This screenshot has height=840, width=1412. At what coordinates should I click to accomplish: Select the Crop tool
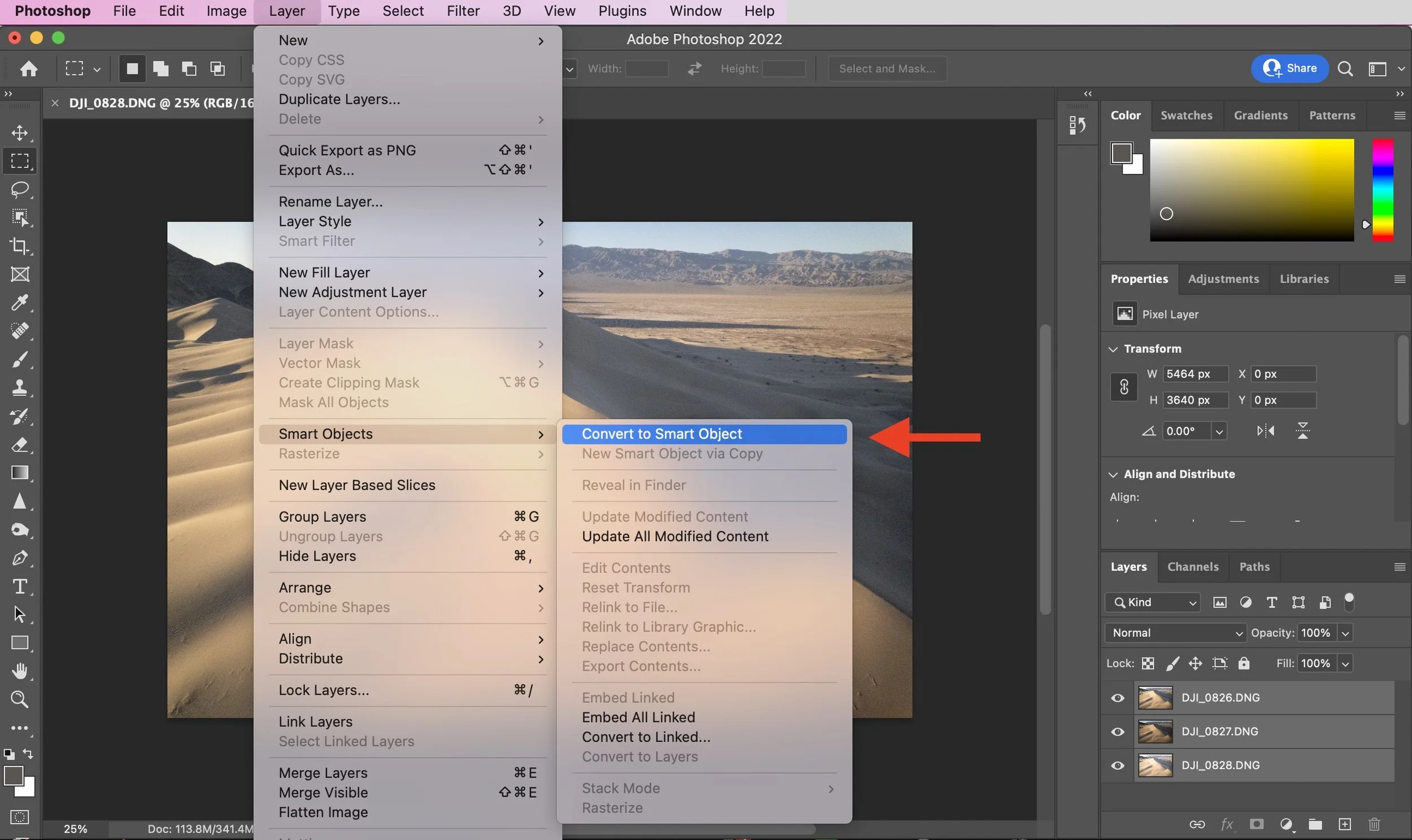point(20,246)
